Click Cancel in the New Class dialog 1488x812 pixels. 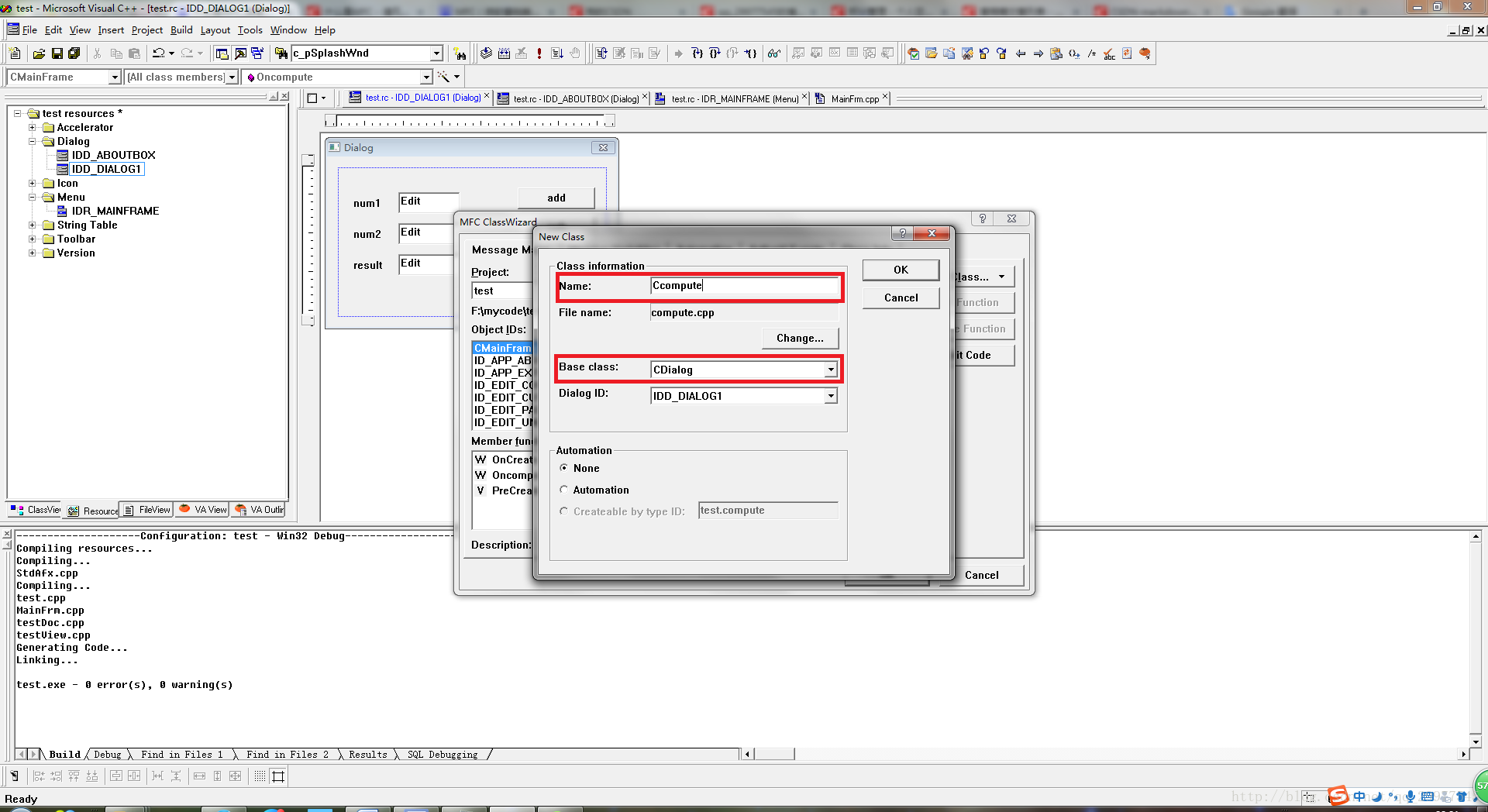tap(901, 298)
